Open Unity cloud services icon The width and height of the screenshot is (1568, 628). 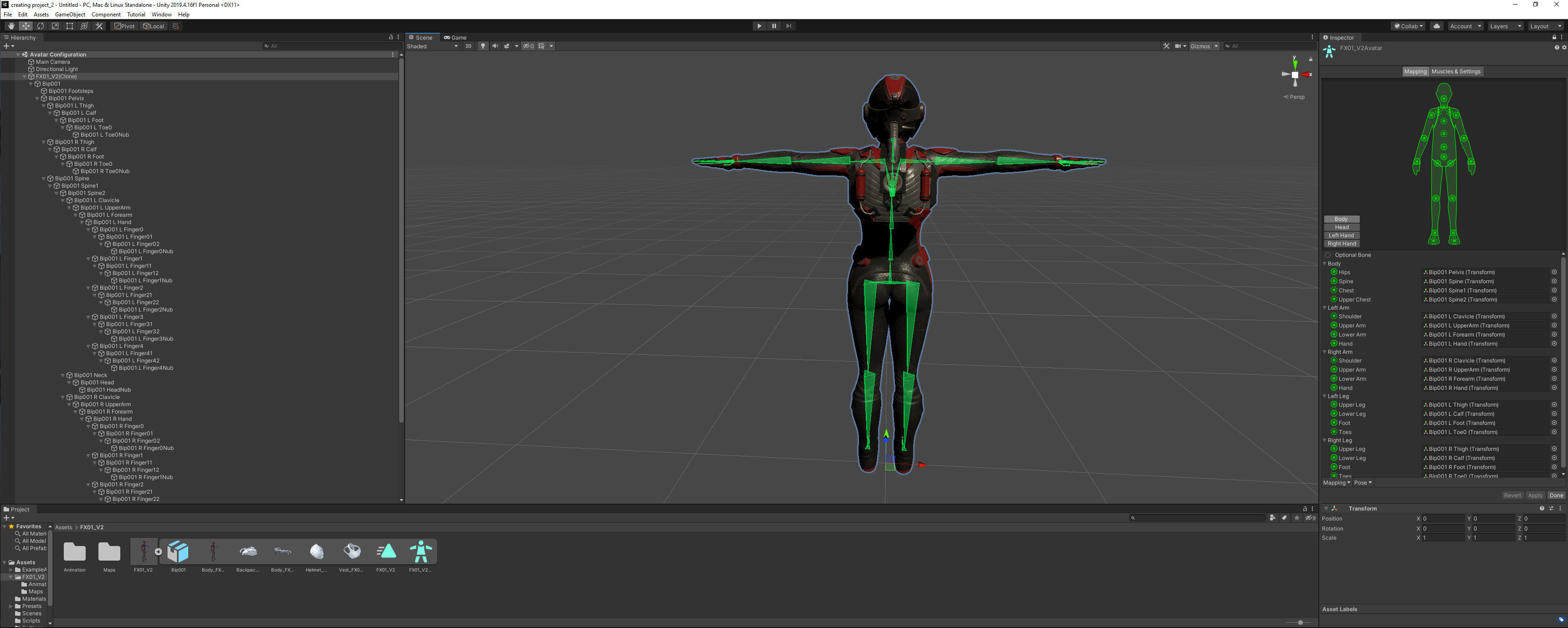click(1436, 26)
